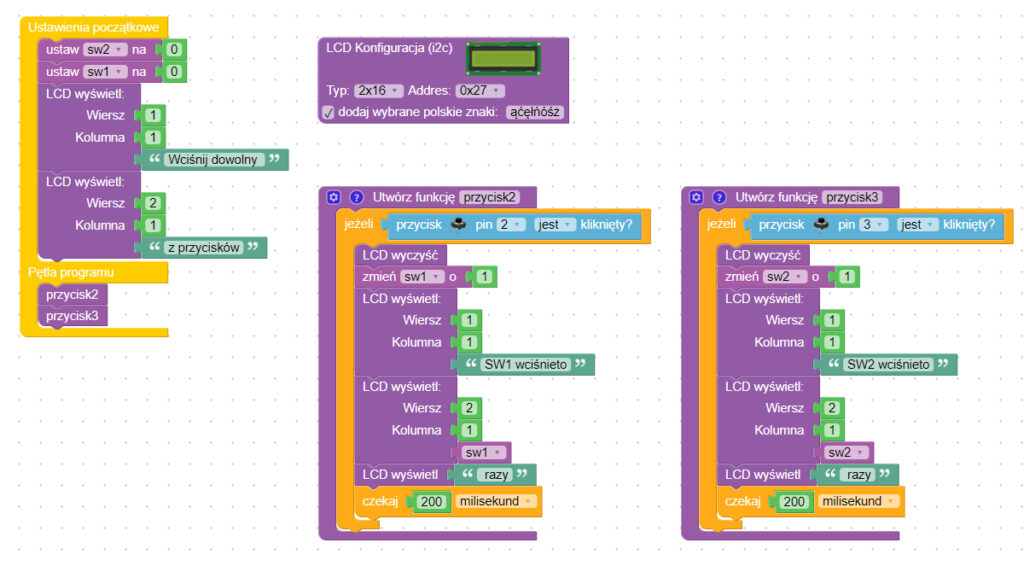1024x566 pixels.
Task: Open pin 3 dropdown in przycisk3 condition
Action: pyautogui.click(x=873, y=225)
